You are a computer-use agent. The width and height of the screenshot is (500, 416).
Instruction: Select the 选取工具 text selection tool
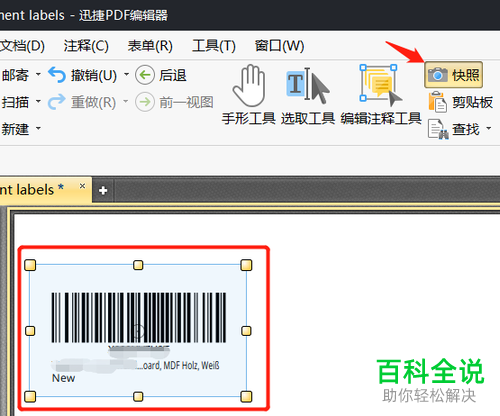click(x=308, y=95)
